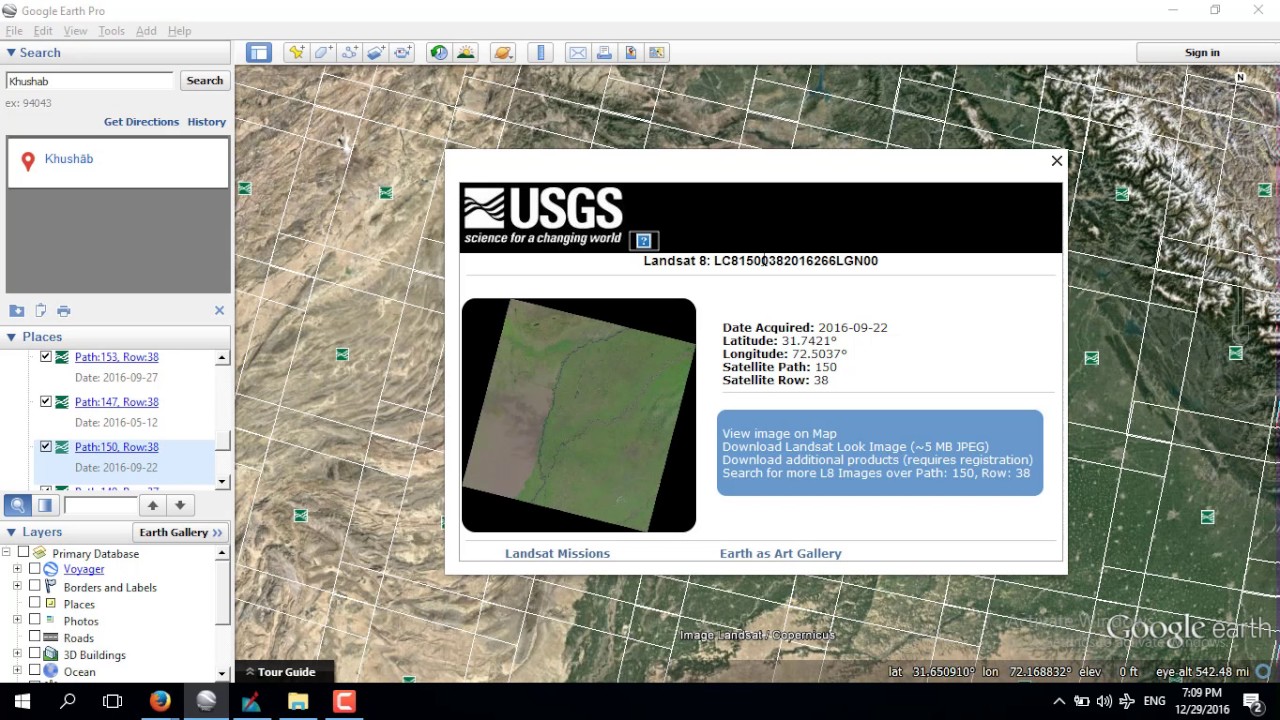Click the Landsat scene preview thumbnail

pyautogui.click(x=578, y=415)
